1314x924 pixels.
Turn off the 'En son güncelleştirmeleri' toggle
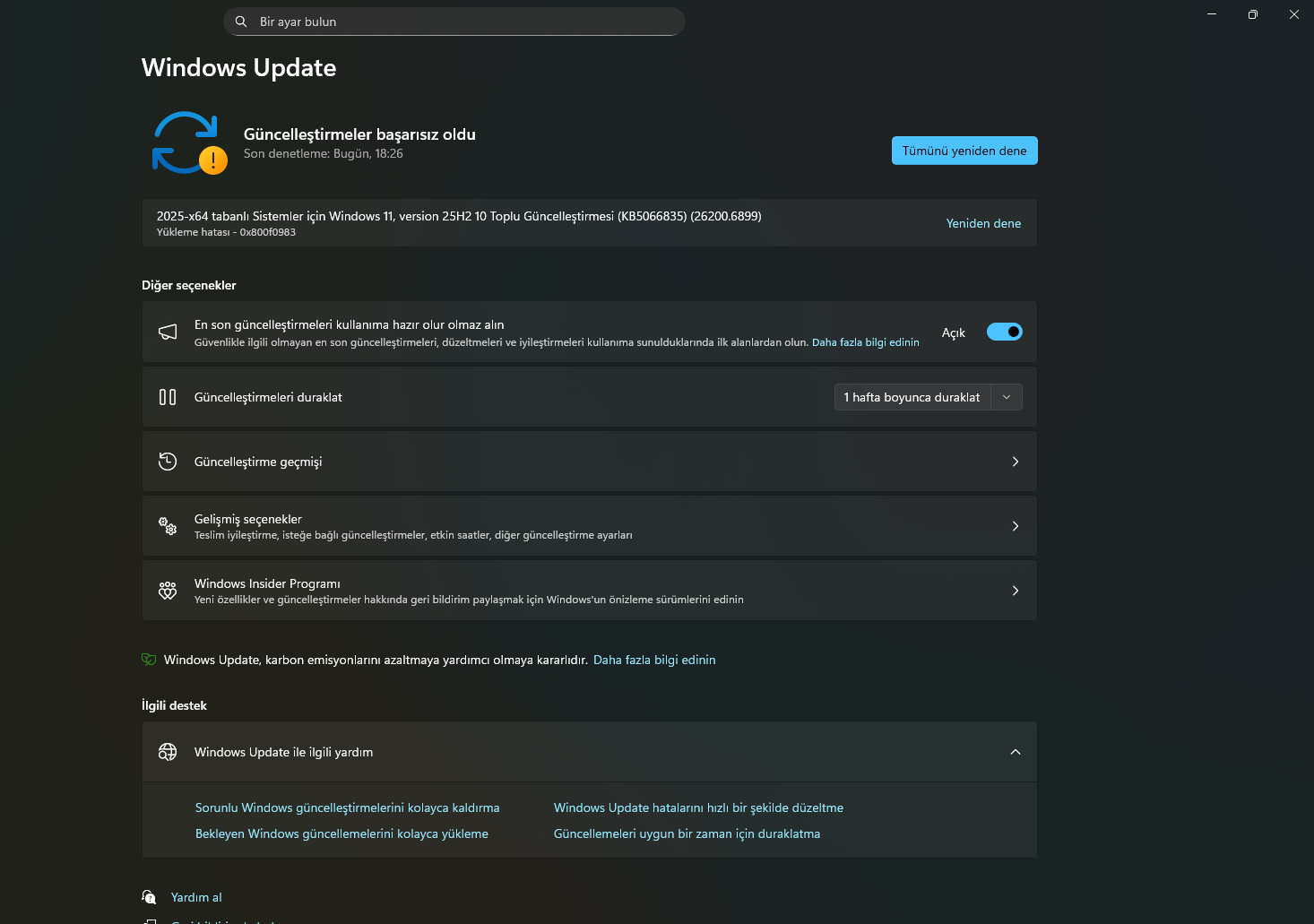(x=1005, y=332)
